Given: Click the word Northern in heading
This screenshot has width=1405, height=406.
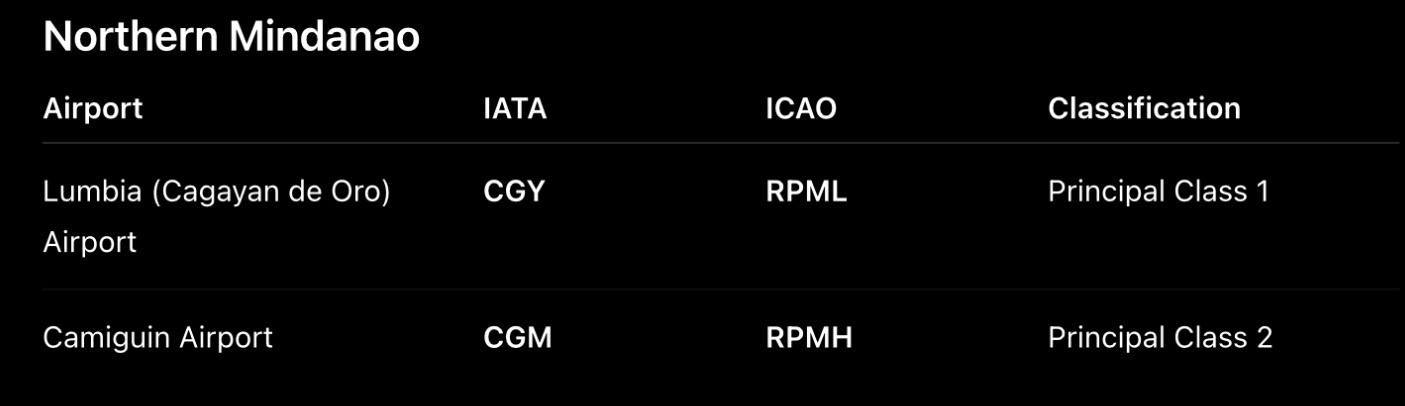Looking at the screenshot, I should pos(132,38).
